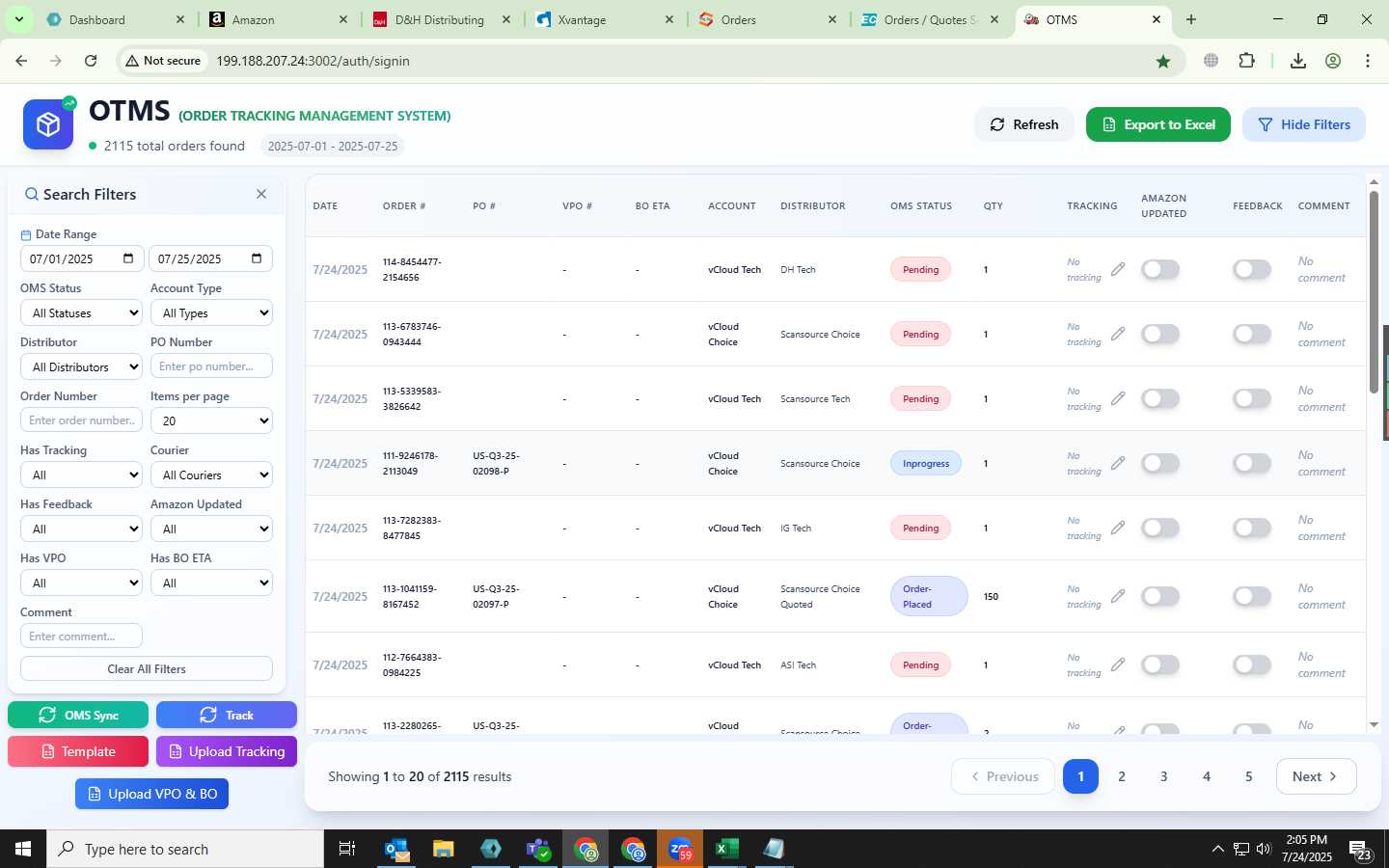This screenshot has height=868, width=1389.
Task: Edit tracking pencil for order 113-5339583-3826642
Action: 1117,398
